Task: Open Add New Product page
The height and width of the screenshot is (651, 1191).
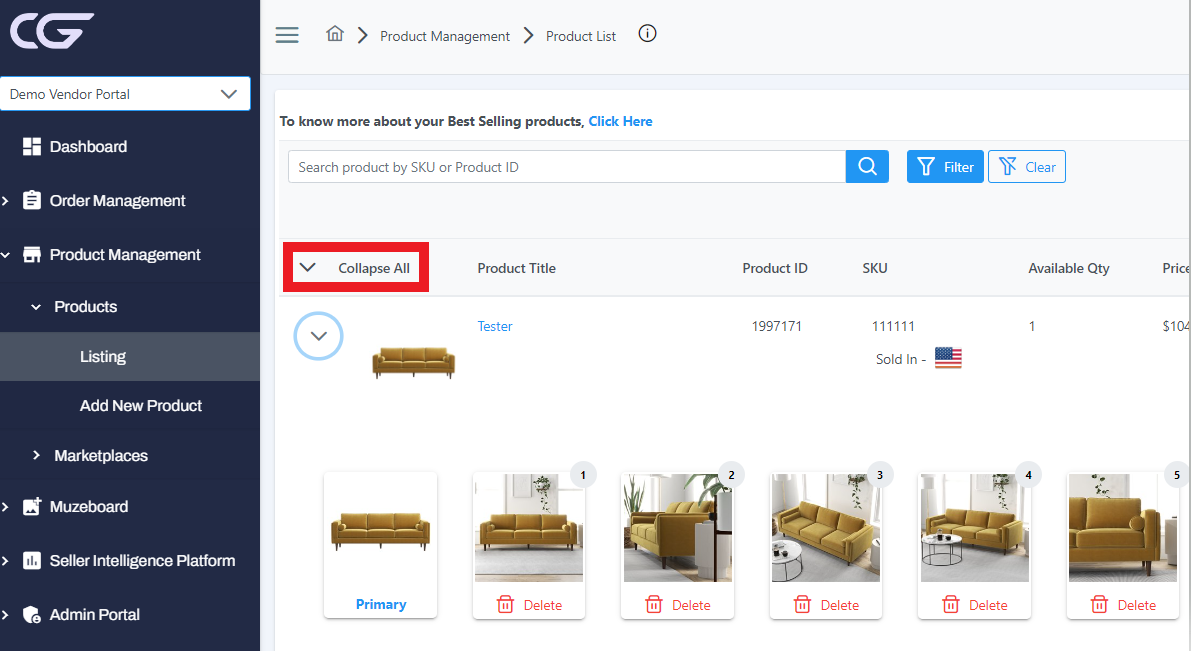Action: (x=141, y=406)
